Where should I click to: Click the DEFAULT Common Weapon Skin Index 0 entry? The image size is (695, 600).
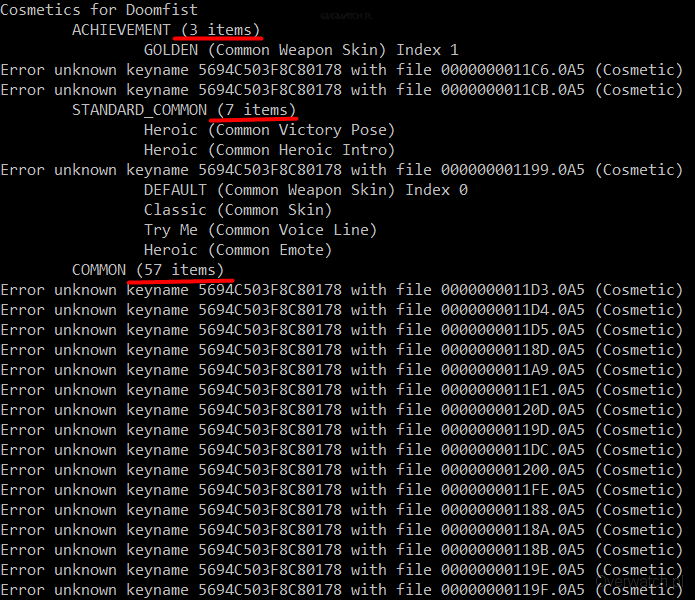[x=305, y=190]
